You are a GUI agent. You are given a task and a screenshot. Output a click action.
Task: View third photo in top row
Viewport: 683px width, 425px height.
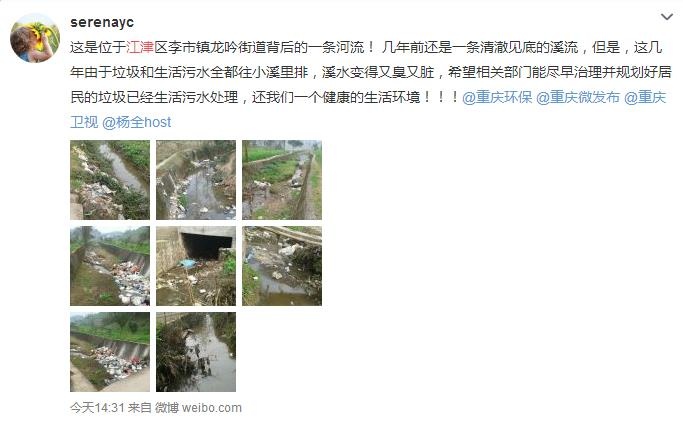point(282,180)
